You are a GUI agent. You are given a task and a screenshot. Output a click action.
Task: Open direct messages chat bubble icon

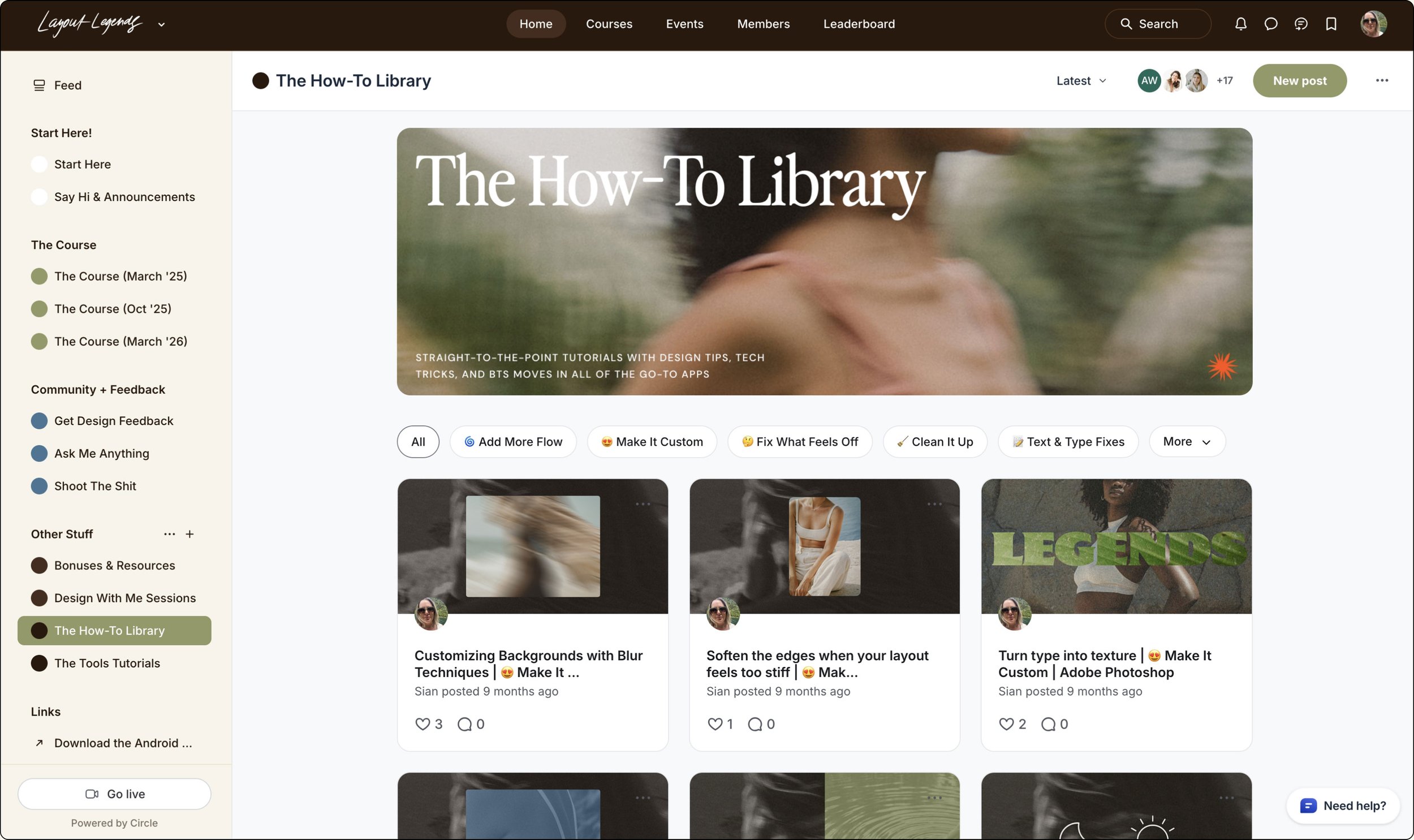1270,24
